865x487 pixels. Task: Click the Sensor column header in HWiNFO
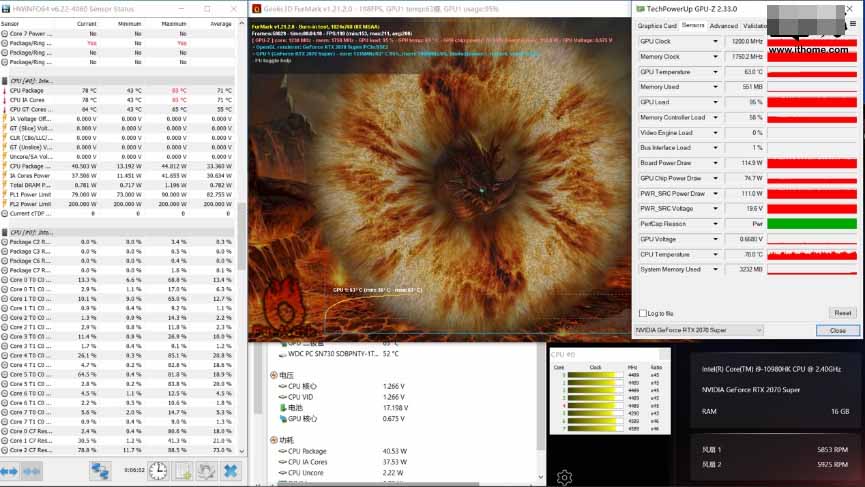pos(10,24)
